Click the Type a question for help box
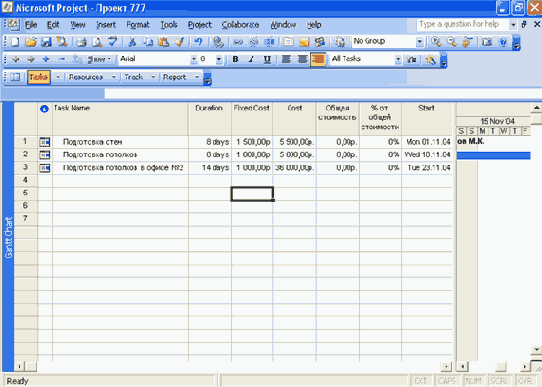 click(x=462, y=25)
